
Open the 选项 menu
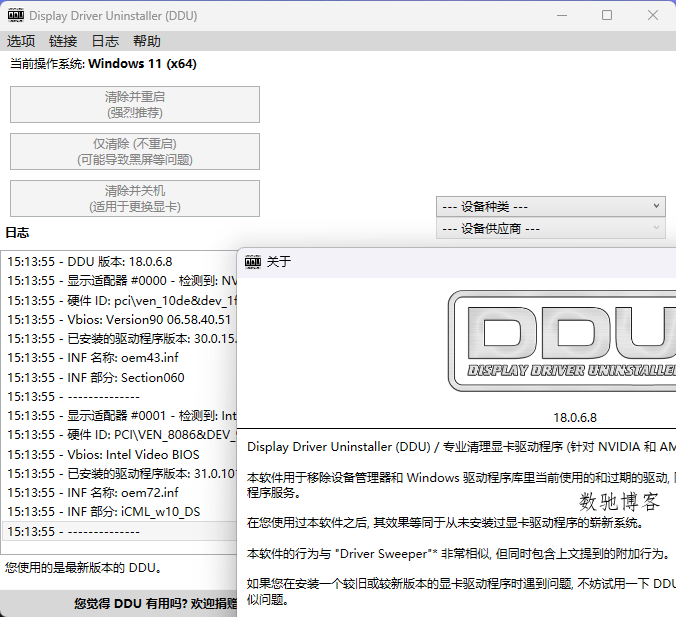(x=21, y=41)
